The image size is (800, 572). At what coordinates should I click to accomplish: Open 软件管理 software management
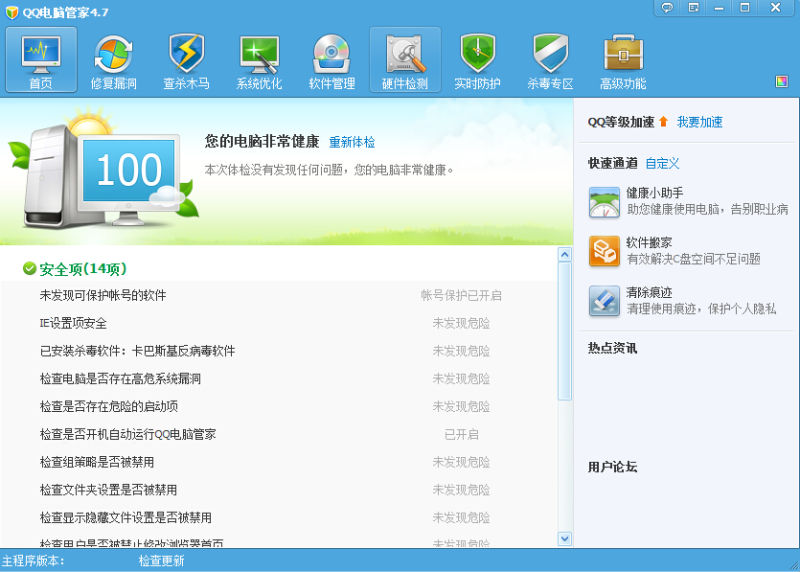(x=332, y=60)
